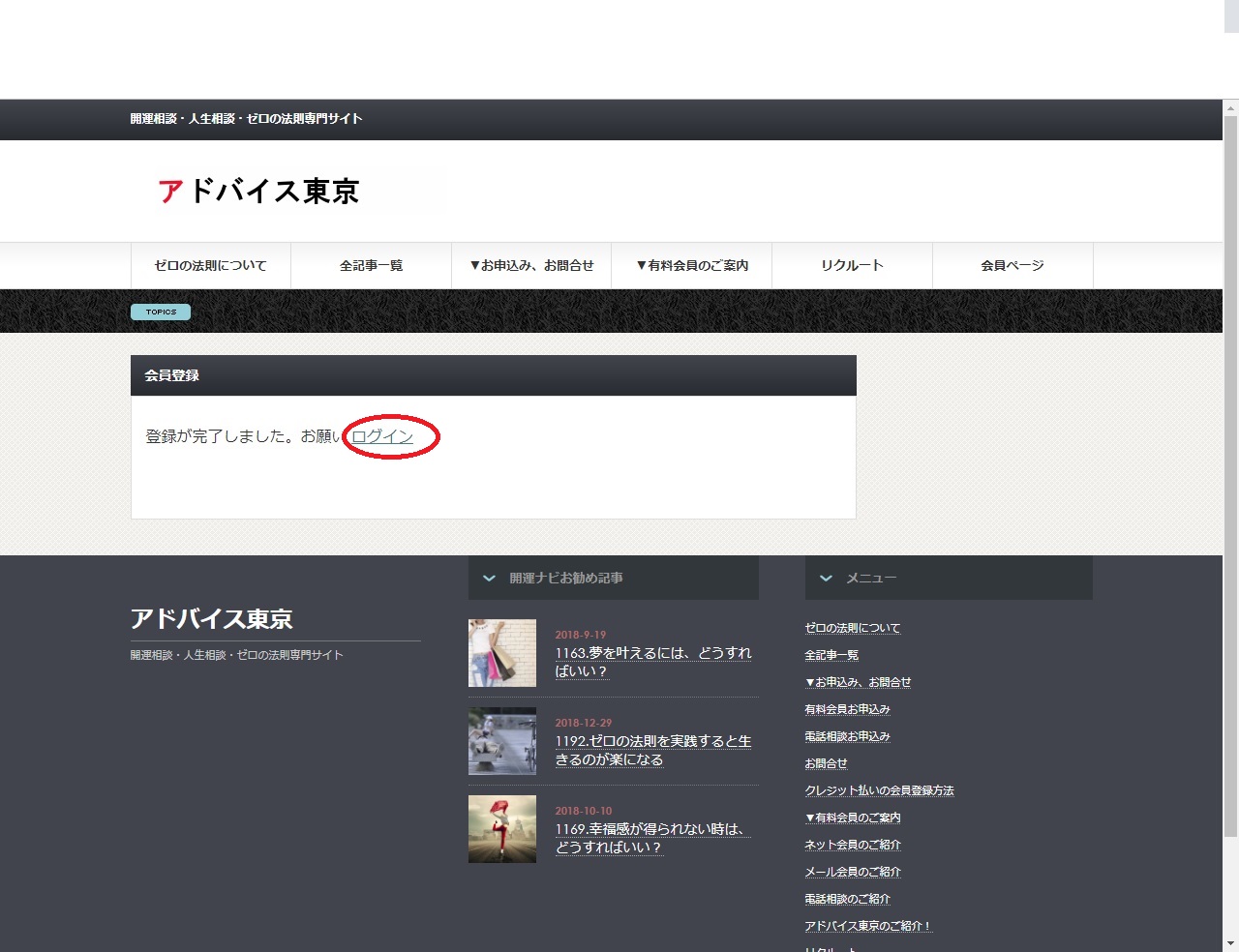Open クレジット払いの会員登録方法 footer link

[x=879, y=790]
